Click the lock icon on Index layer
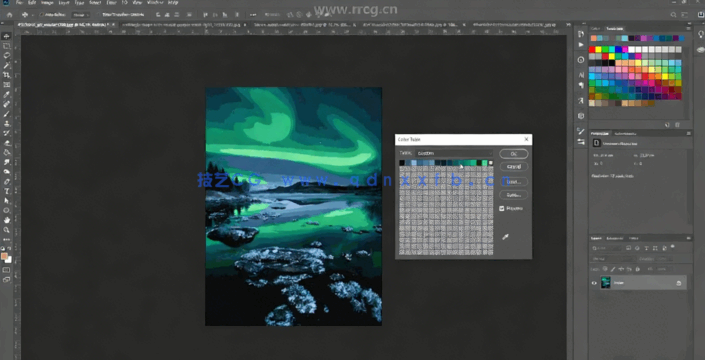The height and width of the screenshot is (360, 705). (x=678, y=283)
